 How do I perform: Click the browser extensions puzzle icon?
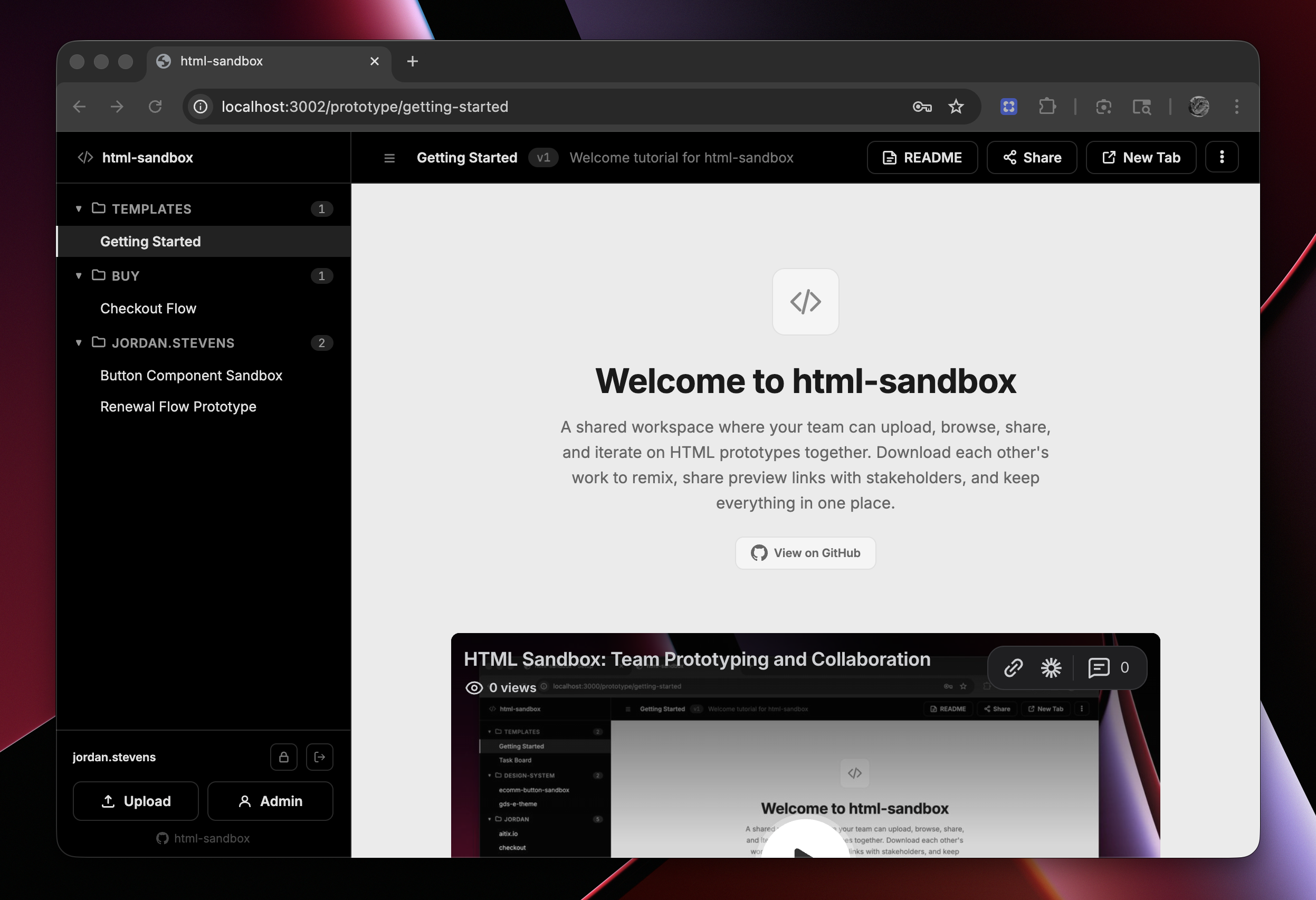(1047, 107)
